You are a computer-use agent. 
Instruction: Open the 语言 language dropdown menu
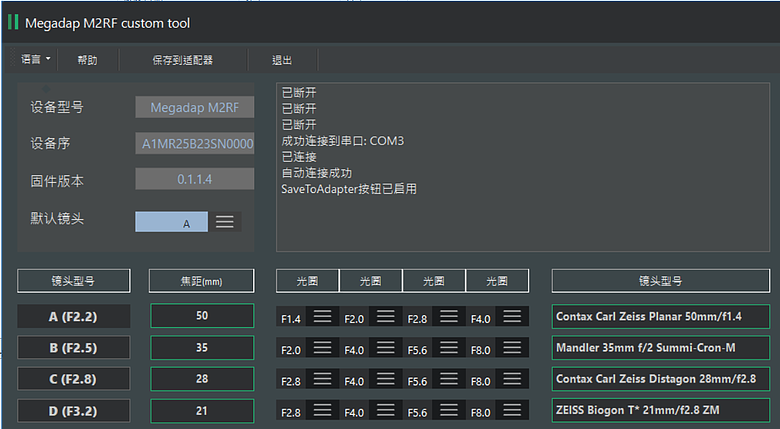pyautogui.click(x=36, y=60)
